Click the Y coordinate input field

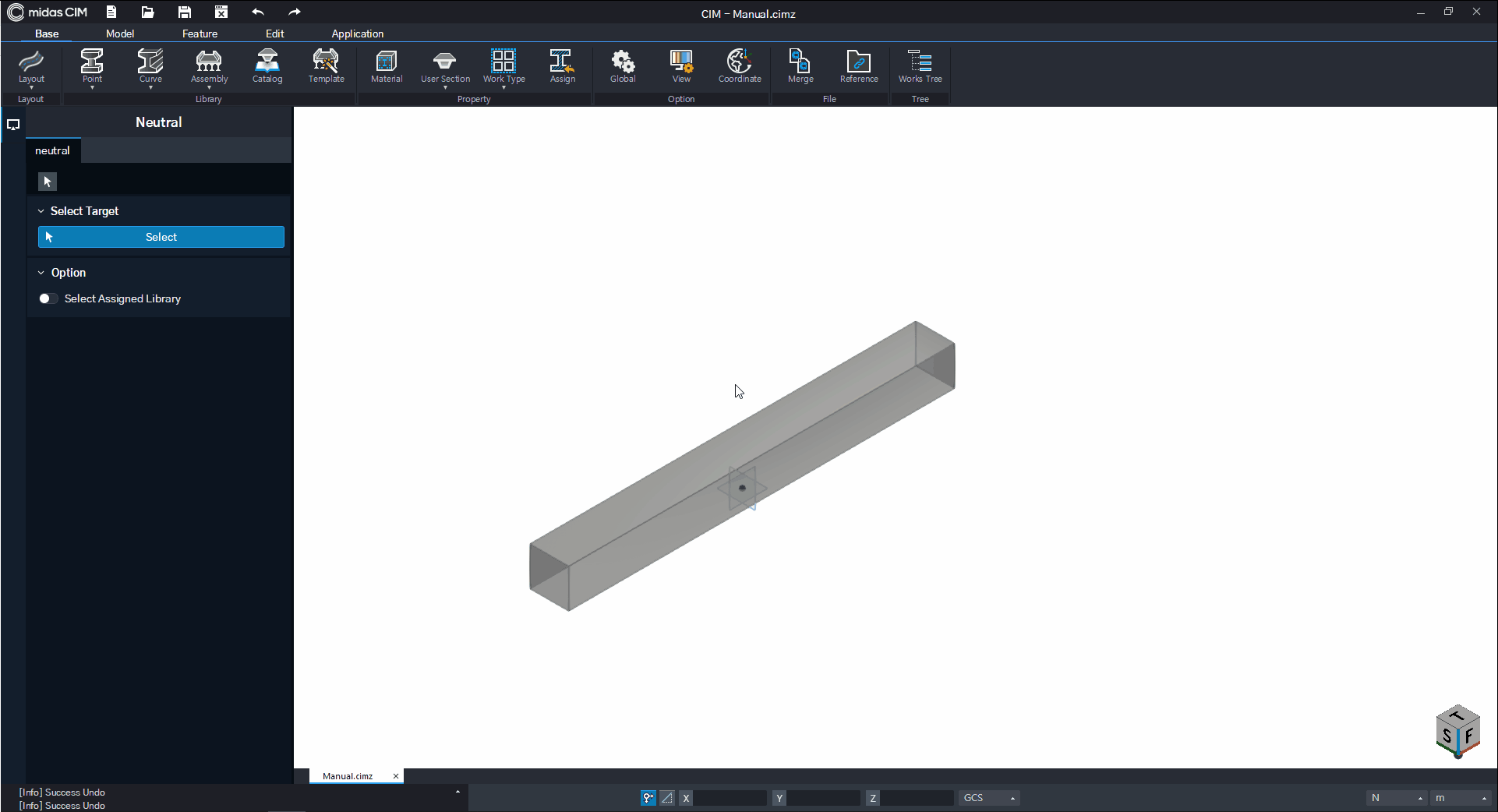[x=824, y=798]
